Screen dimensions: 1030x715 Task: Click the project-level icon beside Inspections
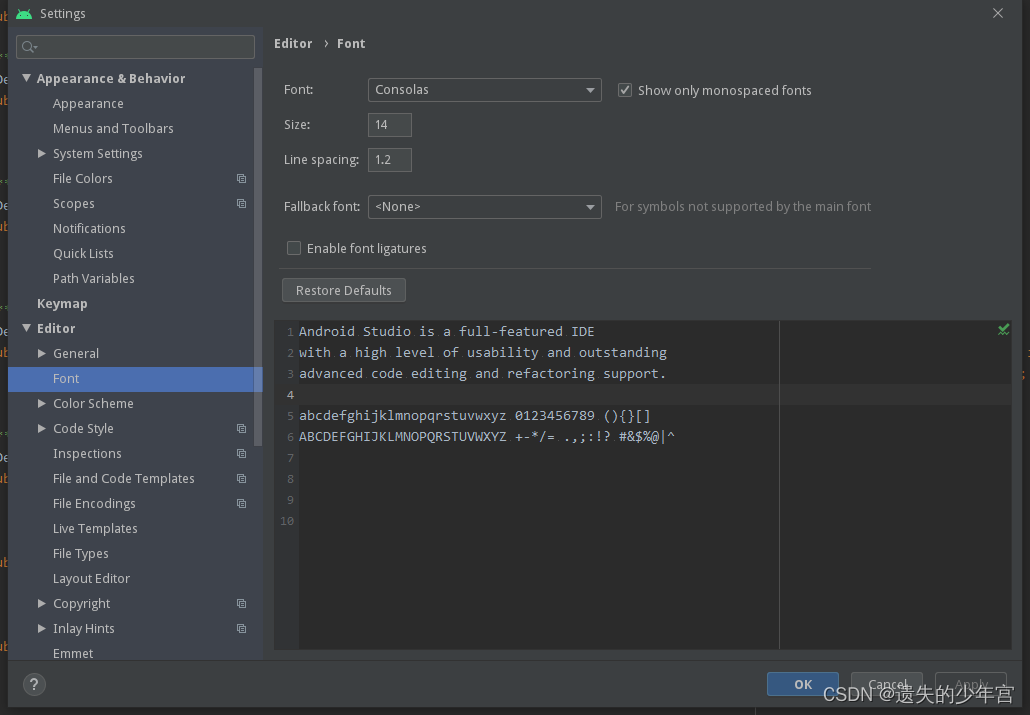pyautogui.click(x=241, y=453)
